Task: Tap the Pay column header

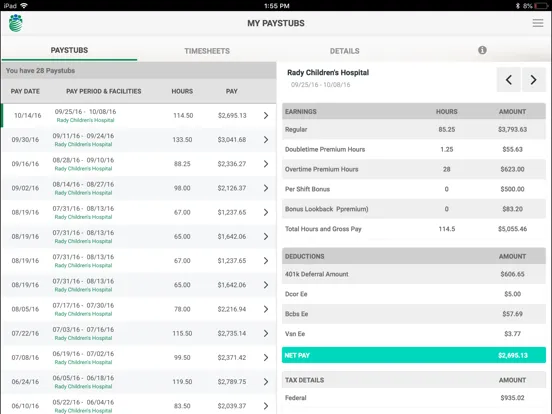Action: pos(232,92)
